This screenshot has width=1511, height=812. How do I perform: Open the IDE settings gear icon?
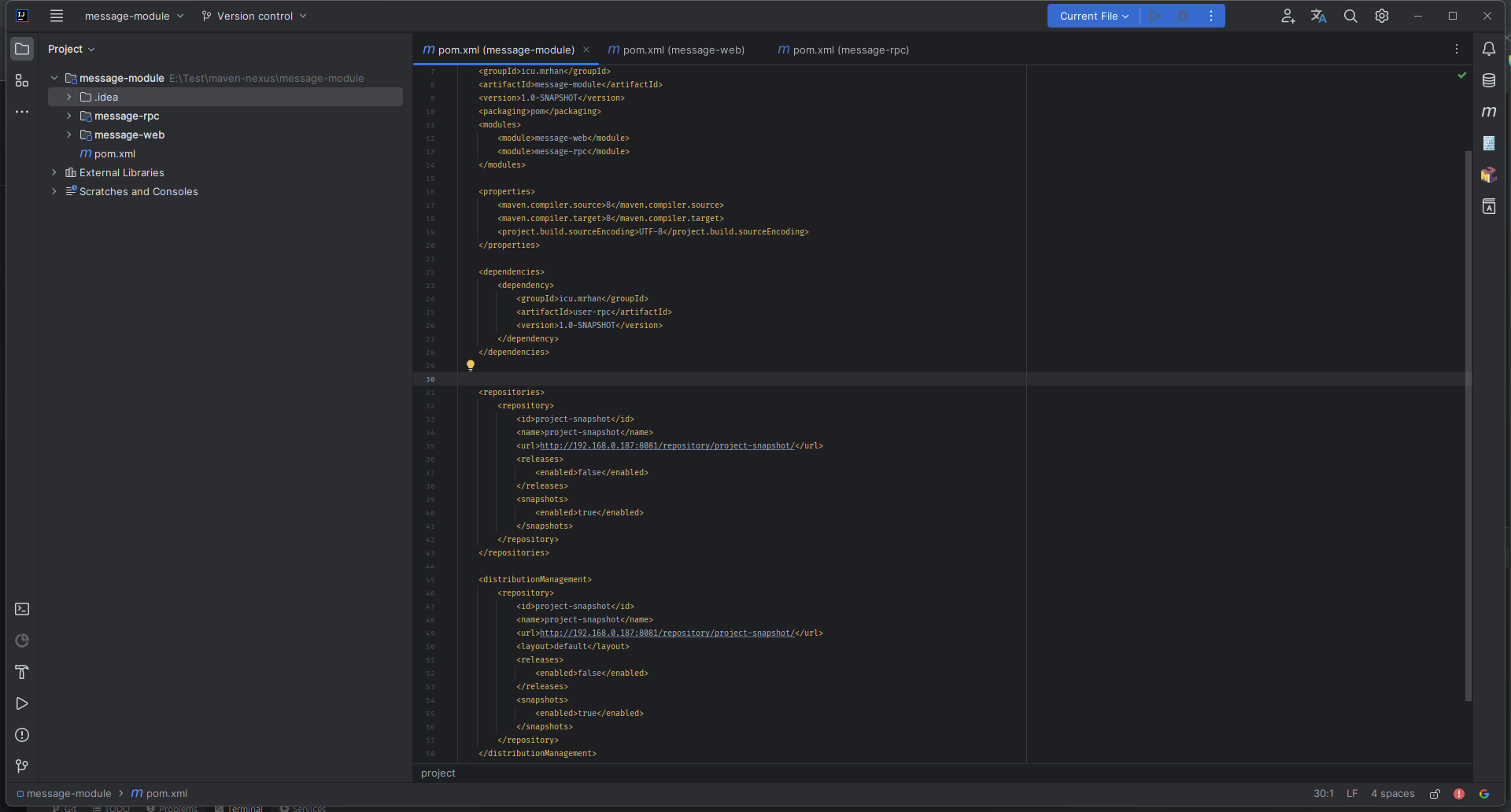click(1382, 16)
